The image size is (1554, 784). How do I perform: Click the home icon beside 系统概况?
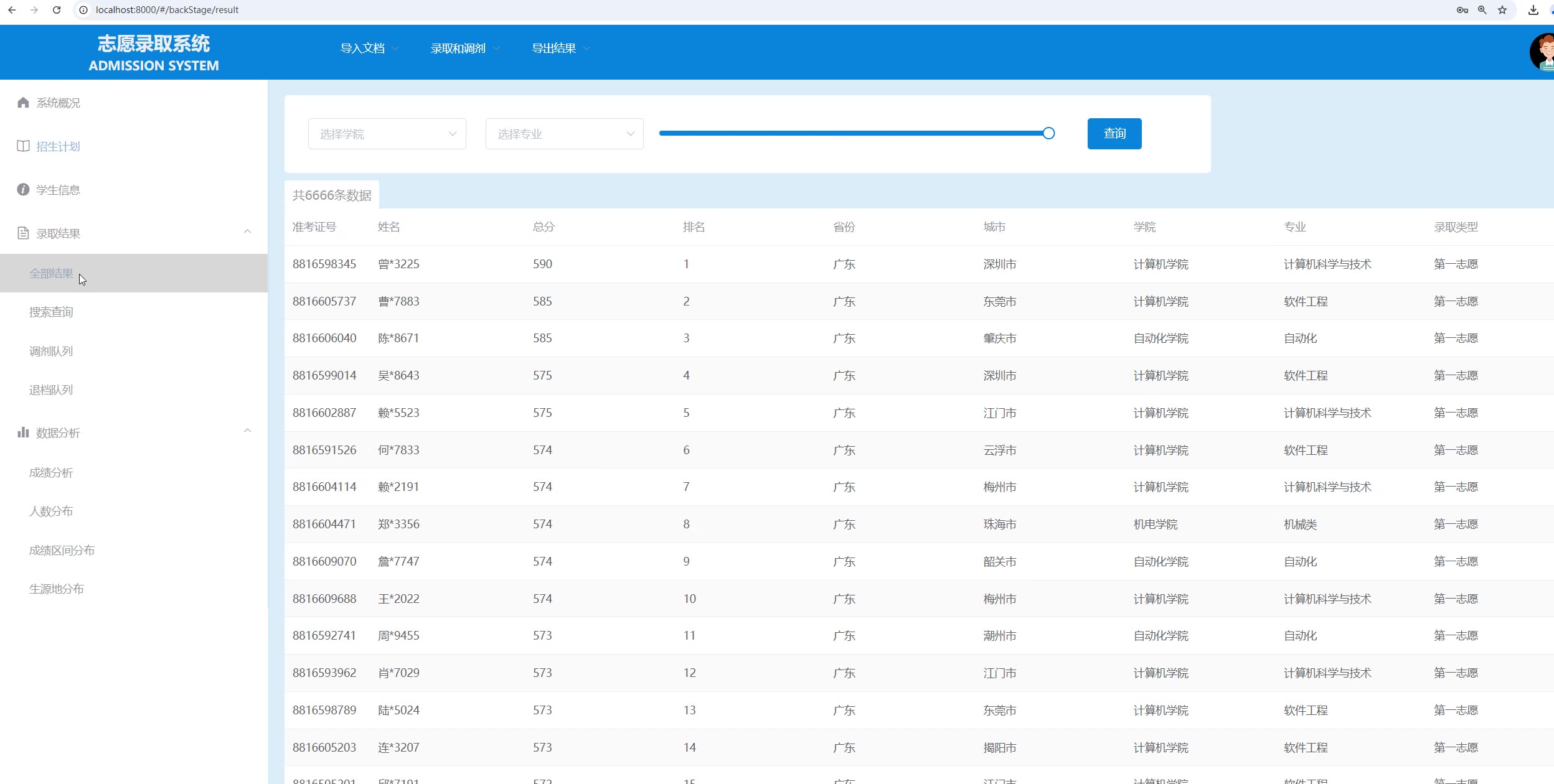point(23,103)
